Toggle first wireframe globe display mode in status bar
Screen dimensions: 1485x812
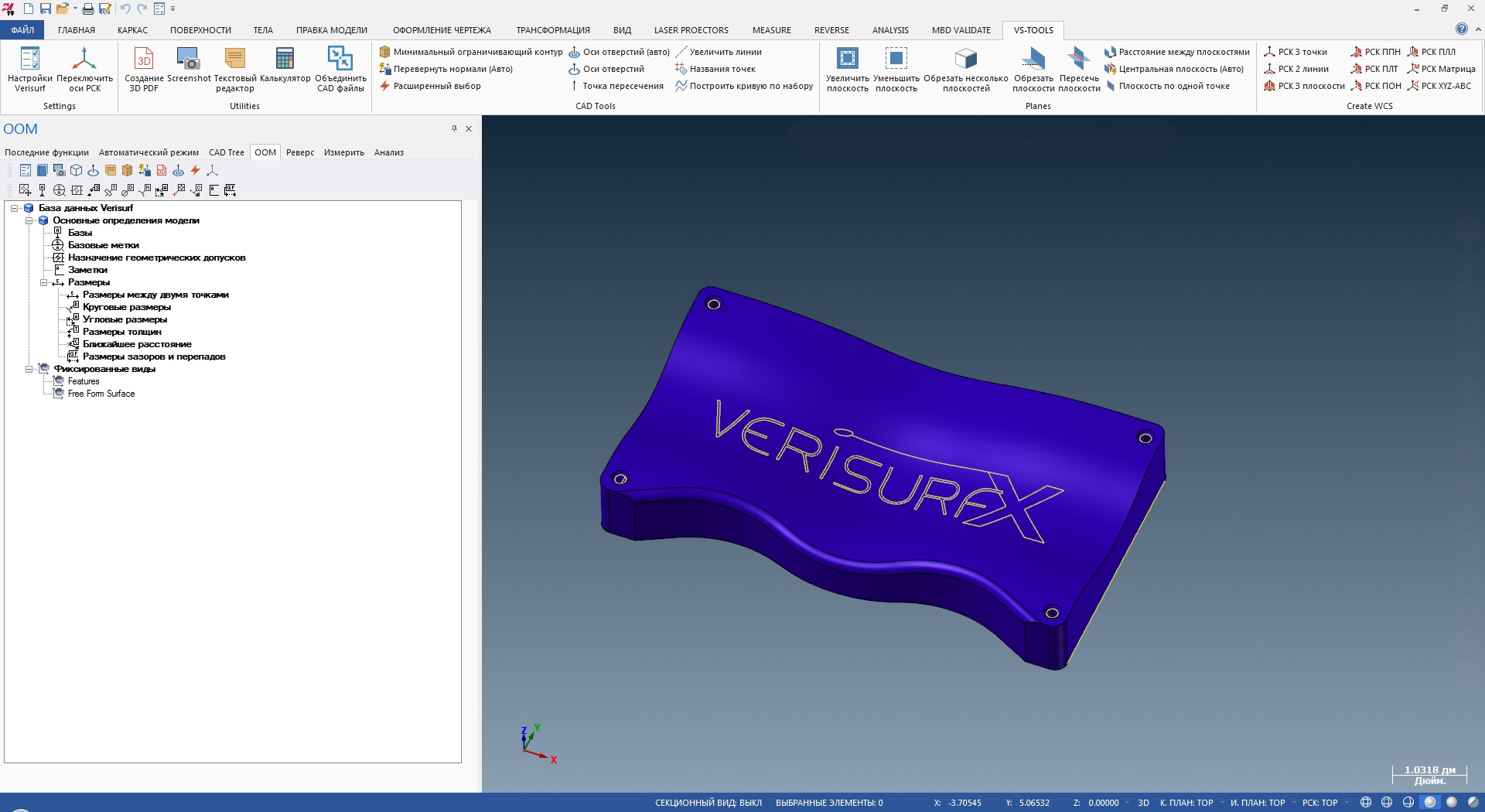1366,803
